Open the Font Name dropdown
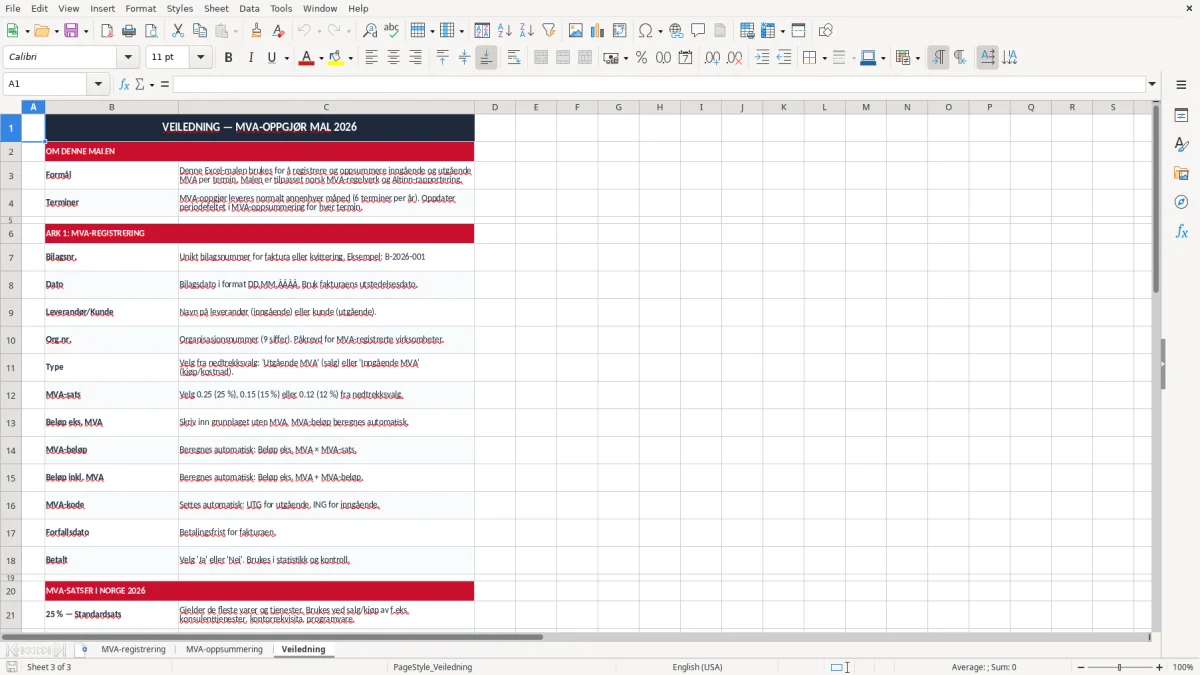1200x675 pixels. (x=127, y=58)
